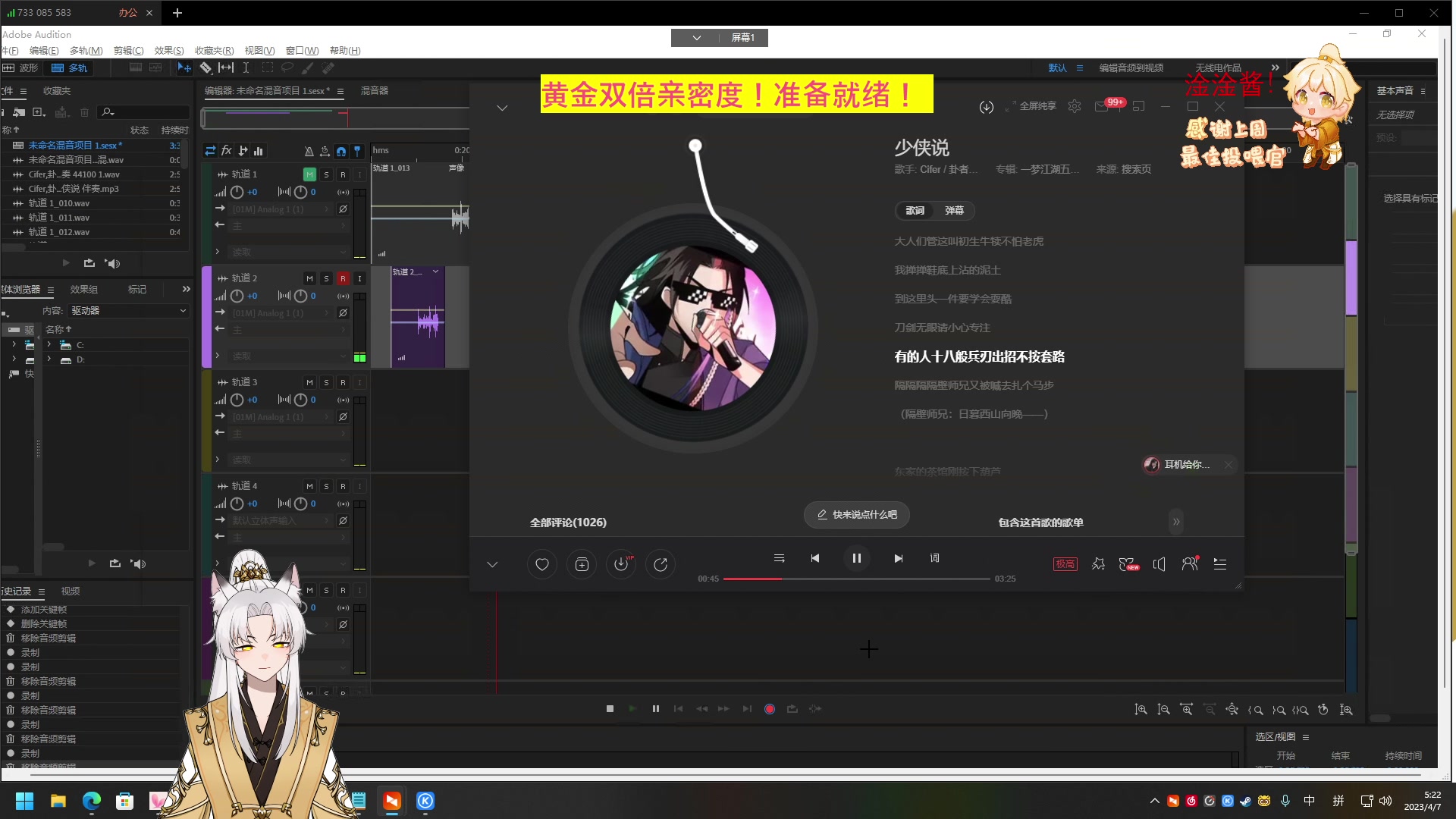Expand the C: drive tree node
Viewport: 1456px width, 819px height.
[x=49, y=345]
